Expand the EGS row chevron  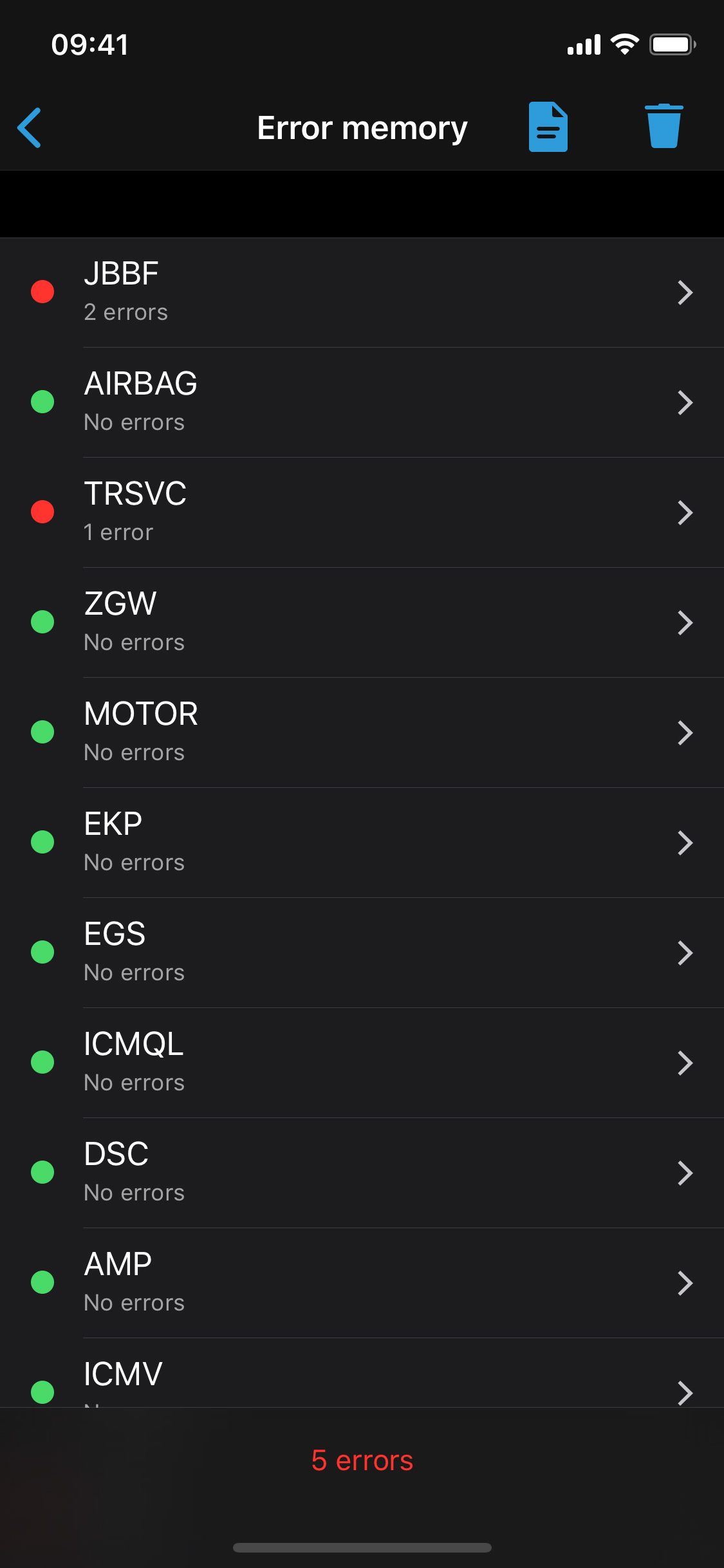tap(685, 953)
